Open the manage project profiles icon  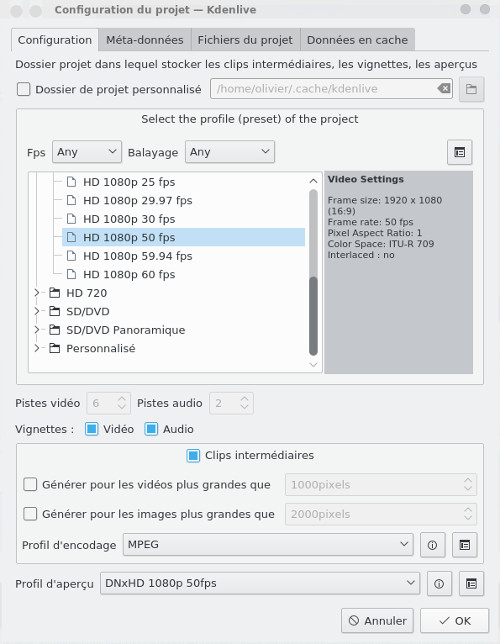459,152
